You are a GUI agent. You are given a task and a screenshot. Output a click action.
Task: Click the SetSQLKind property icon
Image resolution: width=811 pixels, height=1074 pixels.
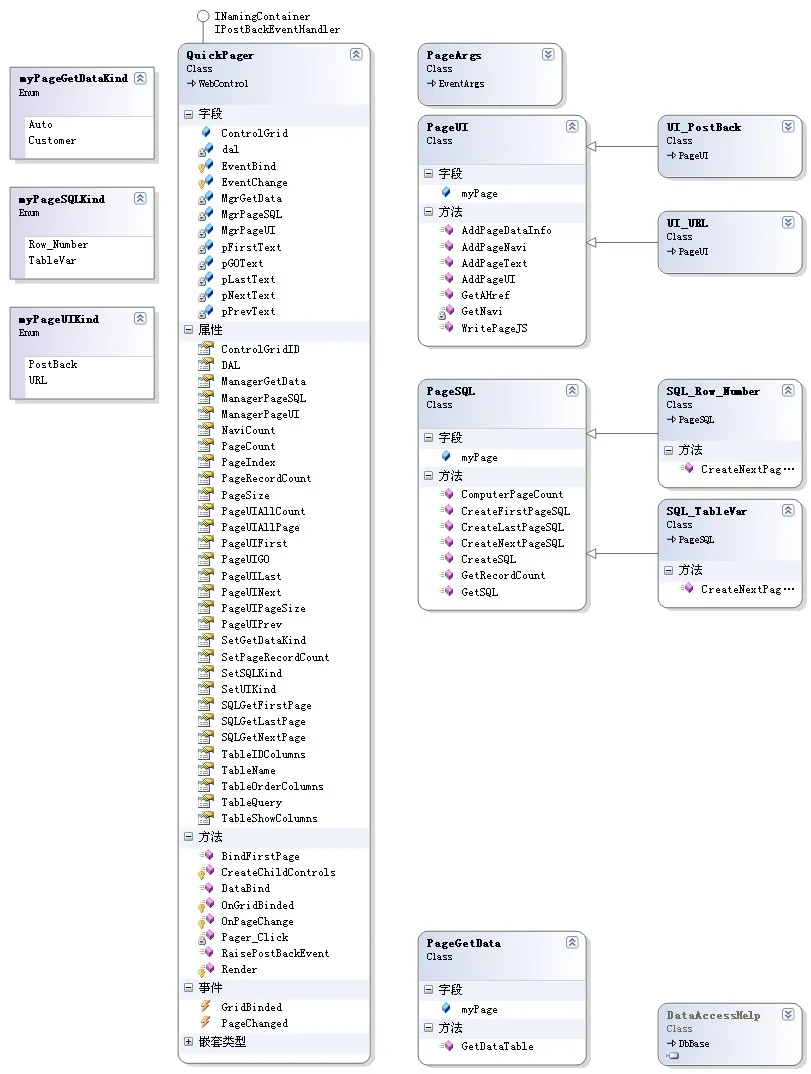point(205,673)
